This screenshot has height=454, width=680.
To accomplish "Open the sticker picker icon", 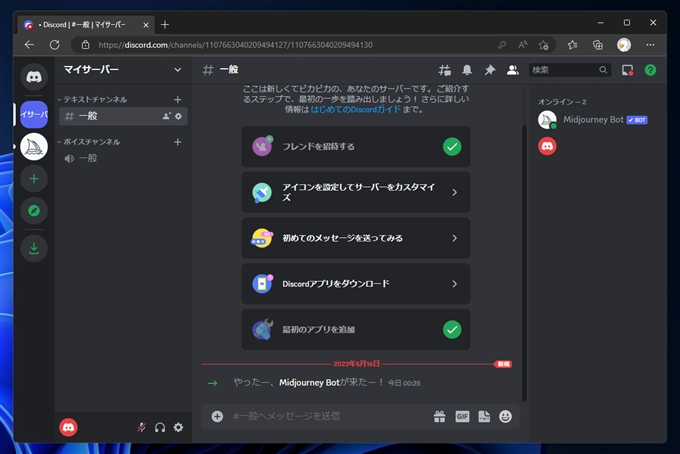I will click(484, 416).
